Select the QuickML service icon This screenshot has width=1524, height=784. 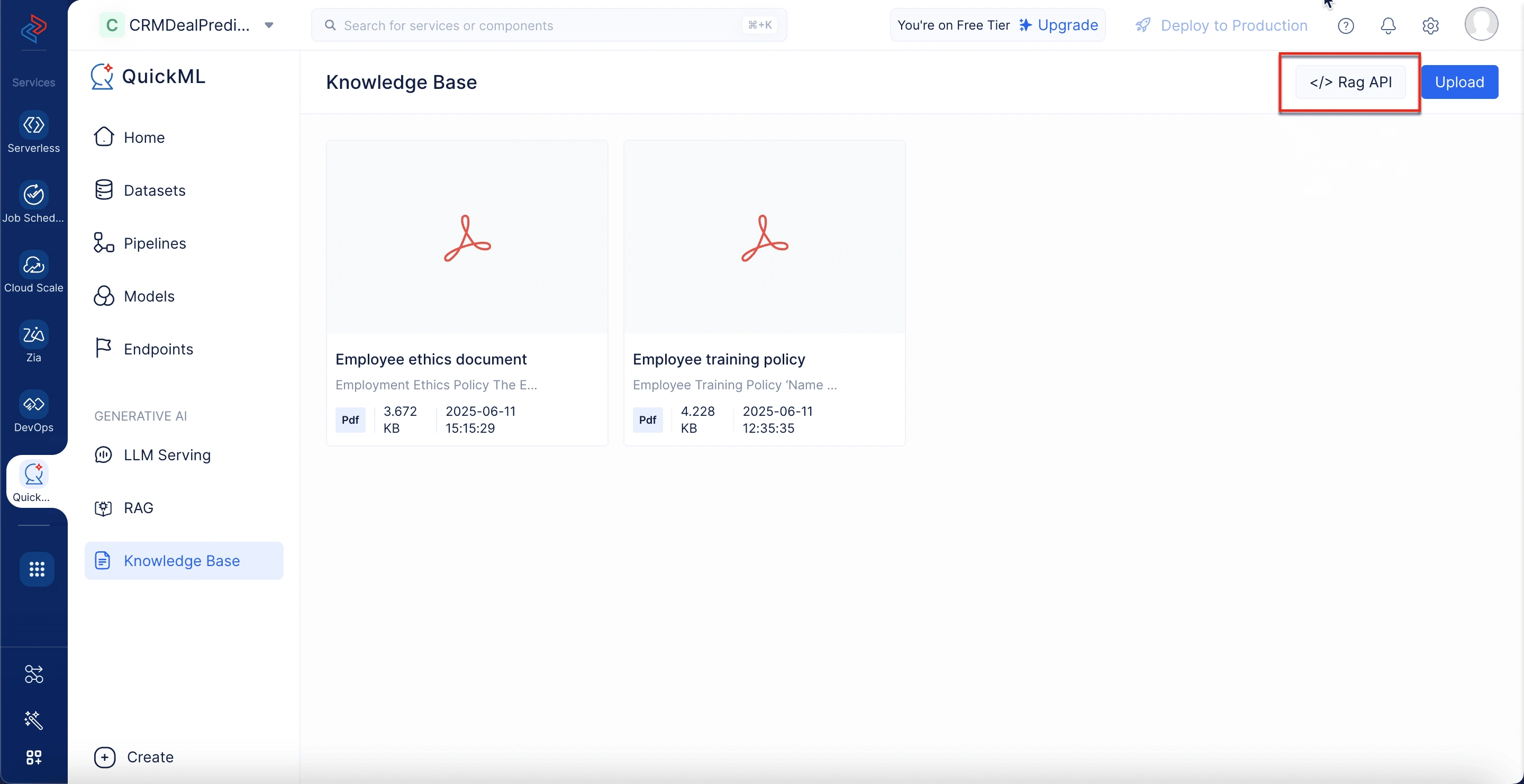[34, 481]
